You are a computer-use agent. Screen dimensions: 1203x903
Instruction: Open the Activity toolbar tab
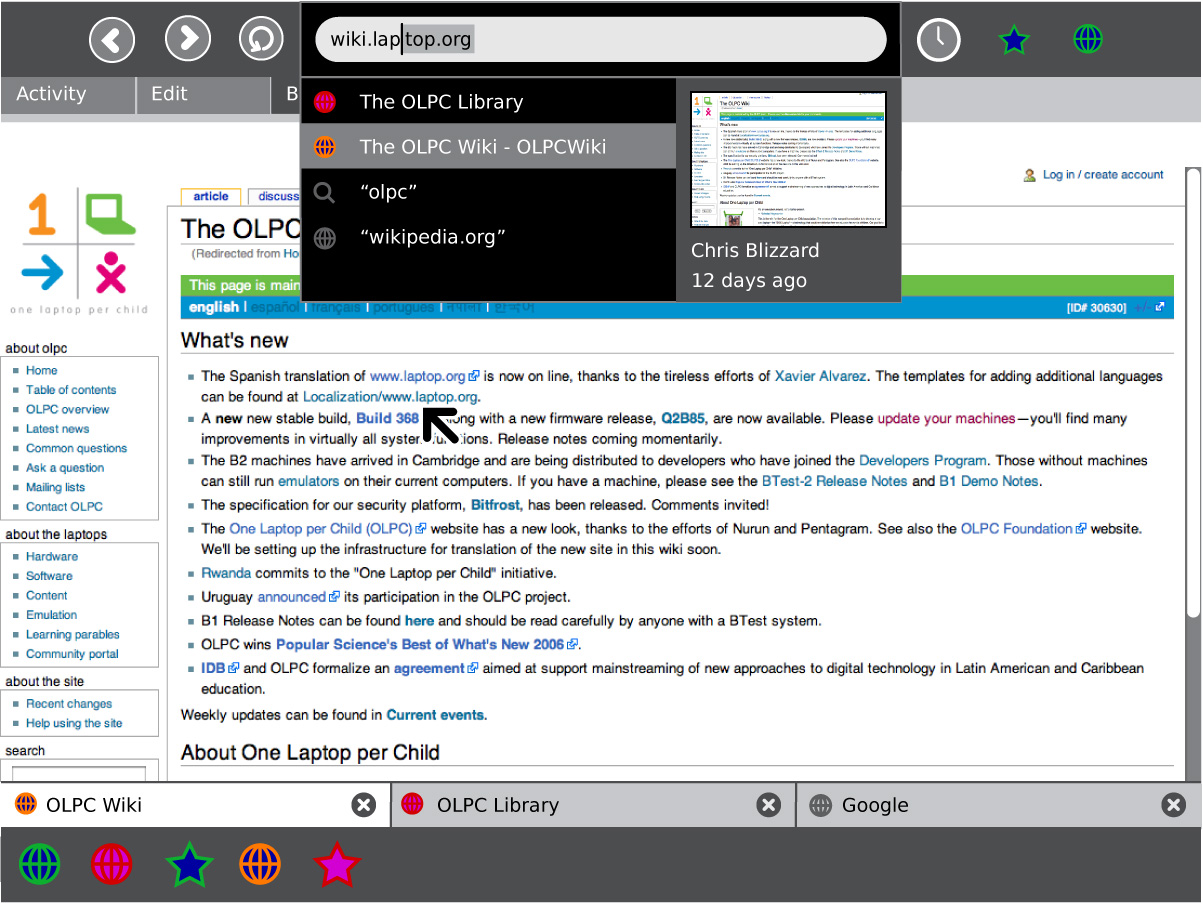(51, 94)
